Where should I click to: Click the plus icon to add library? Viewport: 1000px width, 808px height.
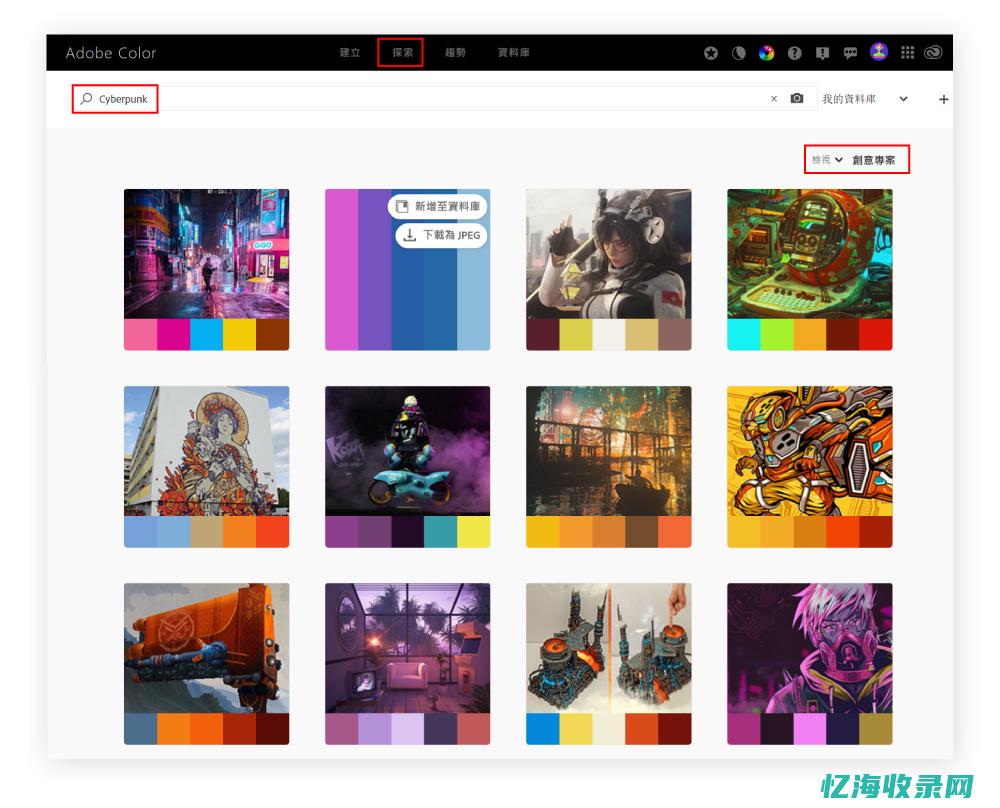click(943, 99)
